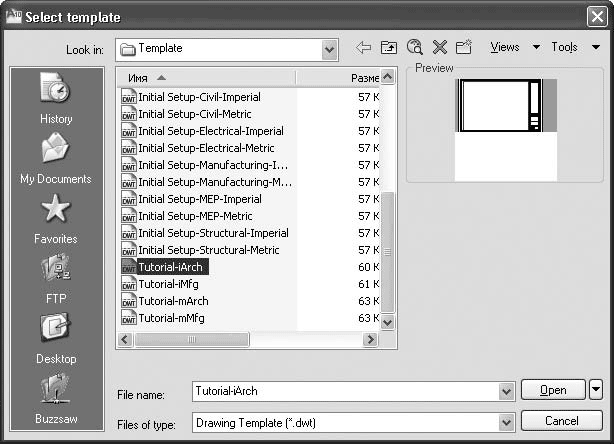Select the Buzzsaw location

pyautogui.click(x=56, y=398)
